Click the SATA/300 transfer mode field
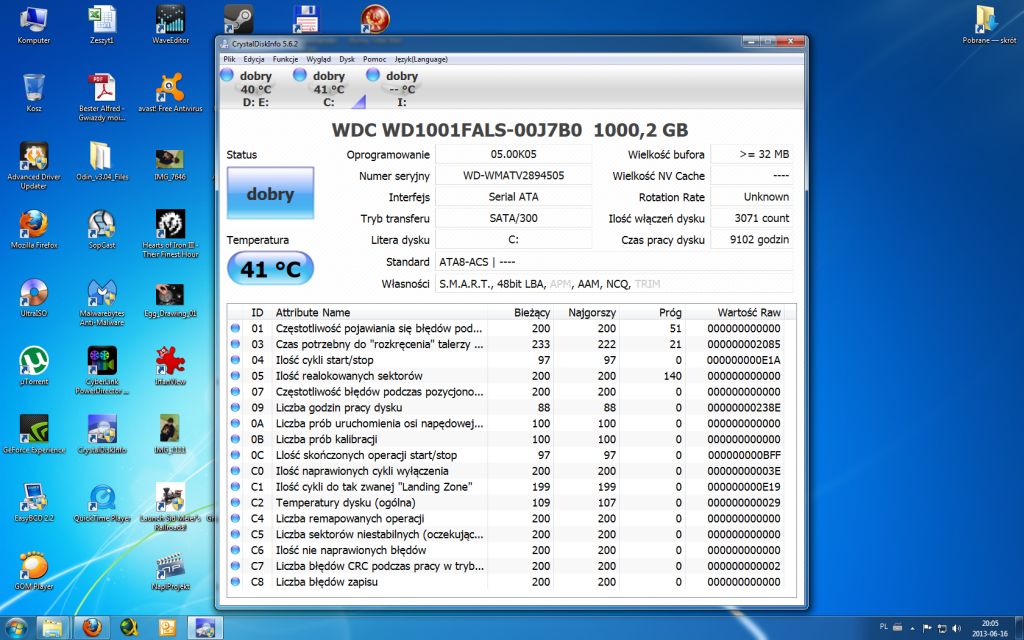This screenshot has width=1024, height=640. [x=513, y=218]
